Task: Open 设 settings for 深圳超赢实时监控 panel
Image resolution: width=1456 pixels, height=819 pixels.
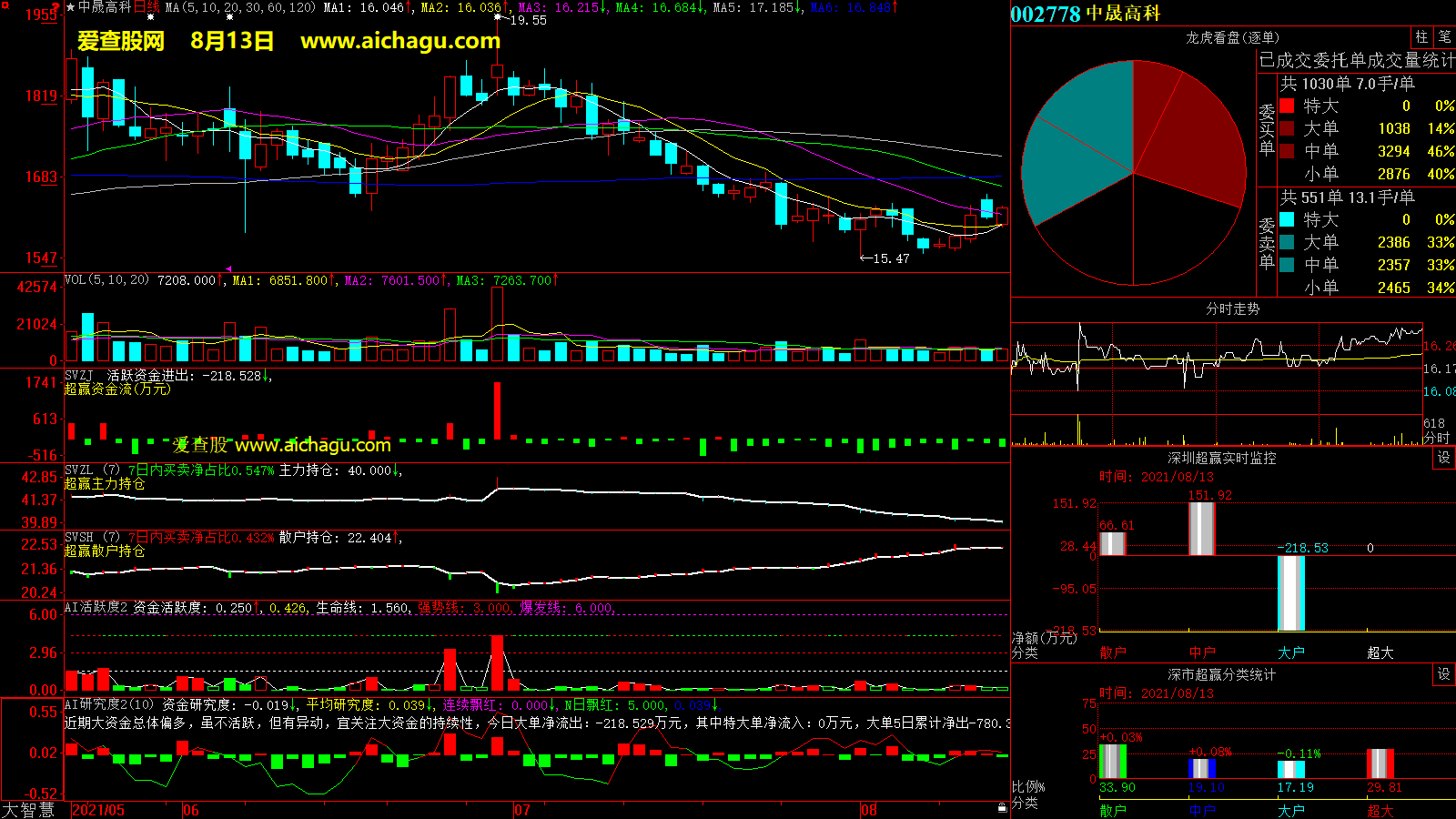Action: pos(1444,458)
